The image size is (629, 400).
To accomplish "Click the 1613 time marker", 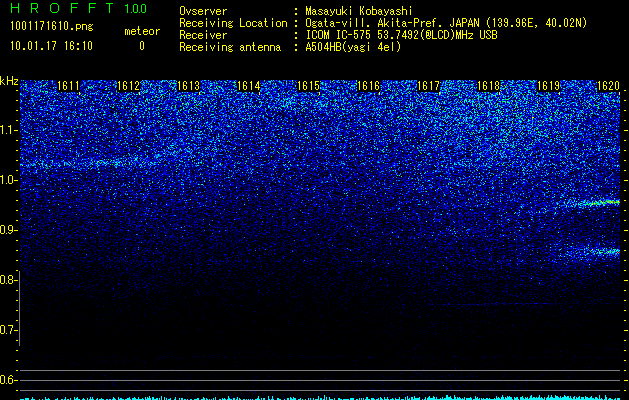I will (x=189, y=86).
